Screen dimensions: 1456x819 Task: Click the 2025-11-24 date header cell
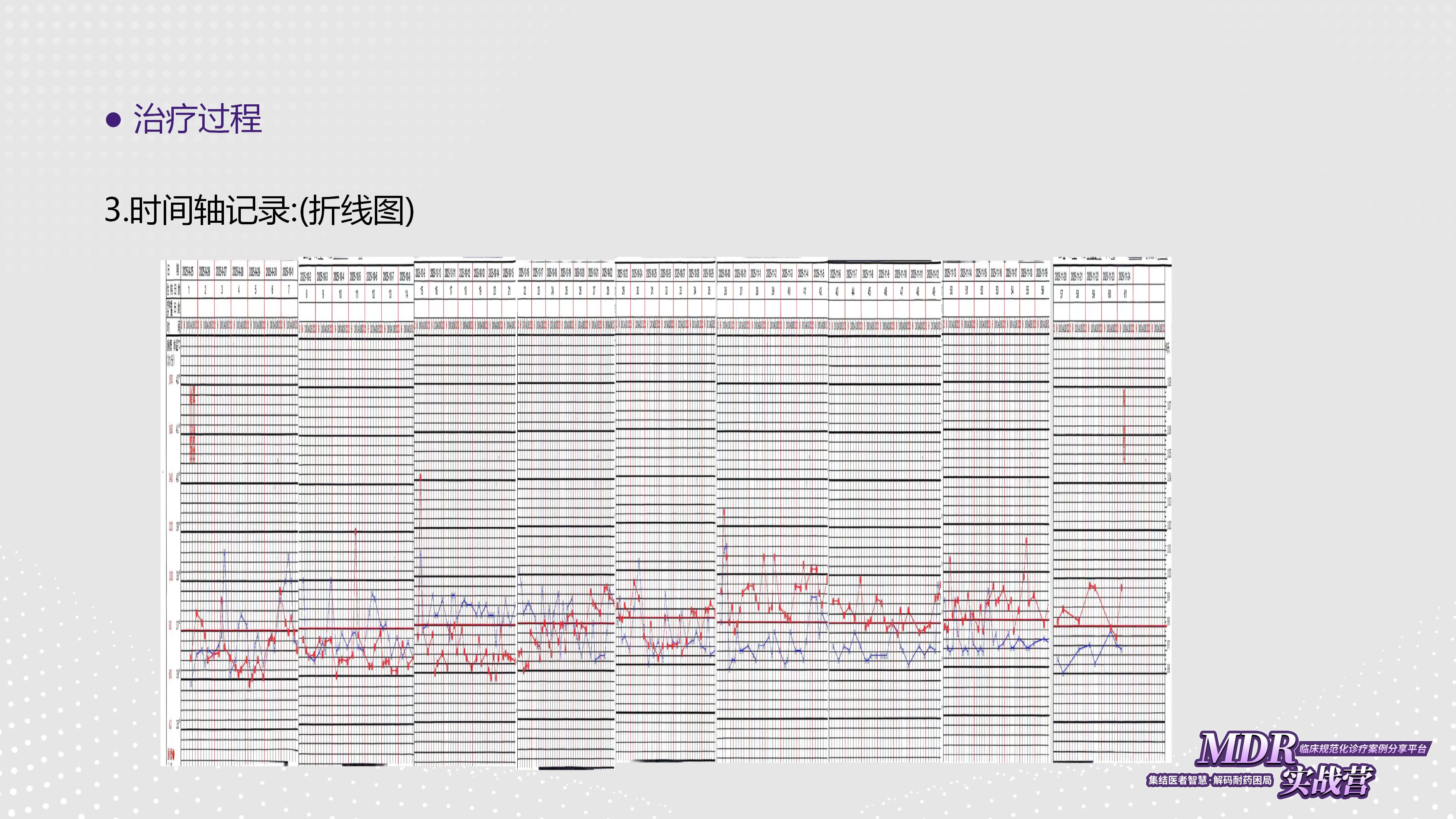coord(1125,277)
